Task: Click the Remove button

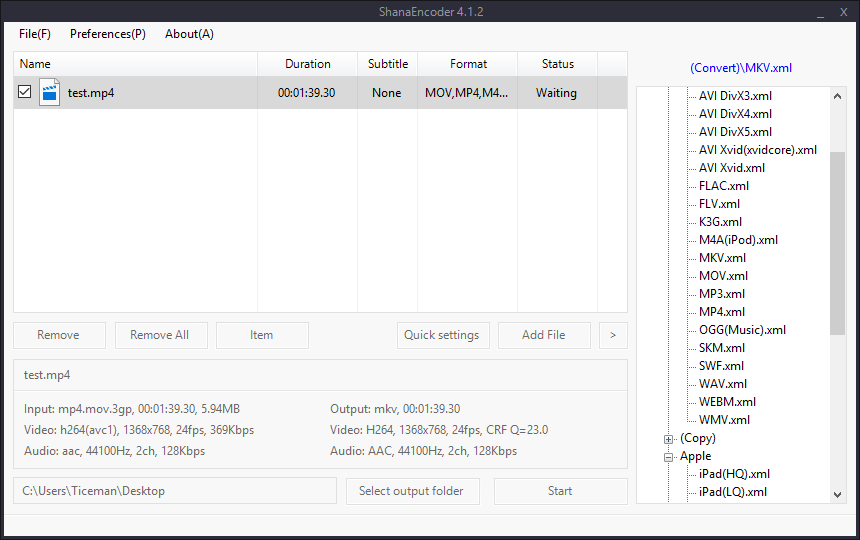Action: 59,335
